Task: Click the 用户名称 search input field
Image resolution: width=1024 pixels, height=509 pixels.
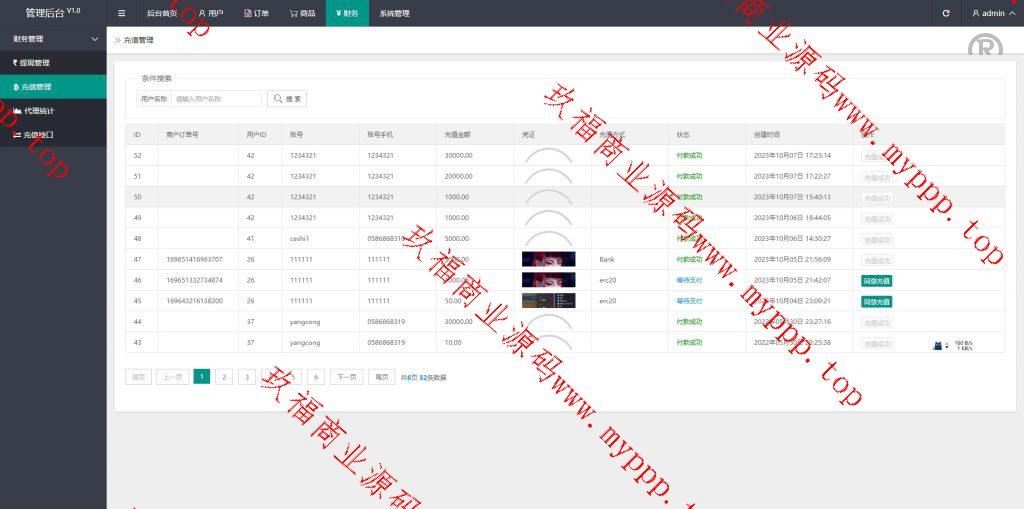Action: (215, 99)
